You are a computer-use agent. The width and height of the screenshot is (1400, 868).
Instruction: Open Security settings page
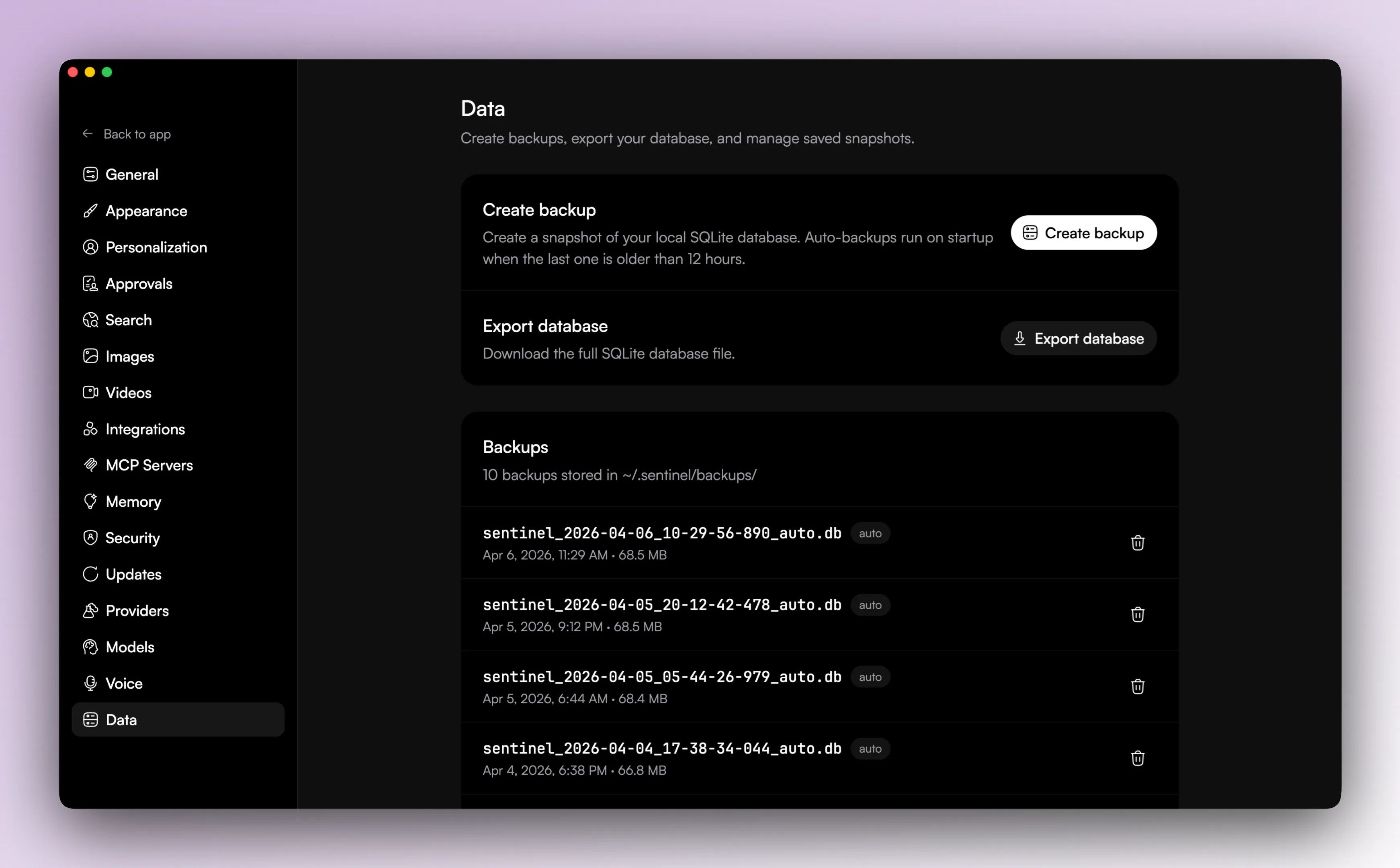point(178,538)
